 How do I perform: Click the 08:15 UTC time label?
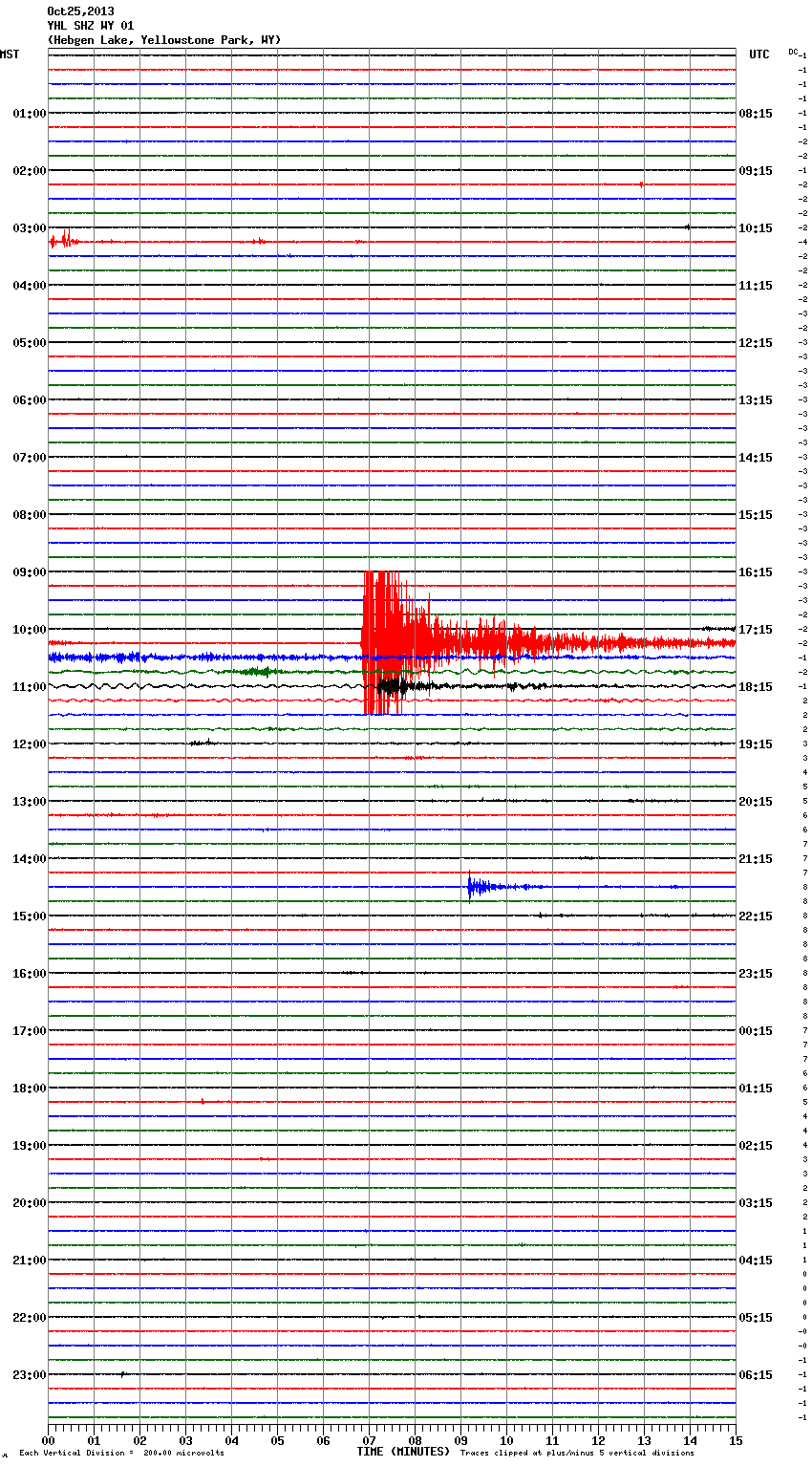(756, 114)
